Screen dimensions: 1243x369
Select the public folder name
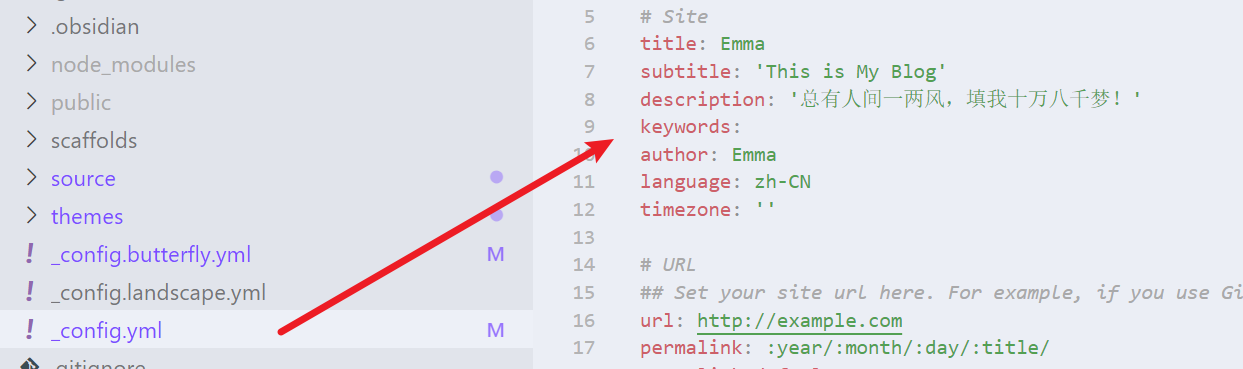pos(81,103)
